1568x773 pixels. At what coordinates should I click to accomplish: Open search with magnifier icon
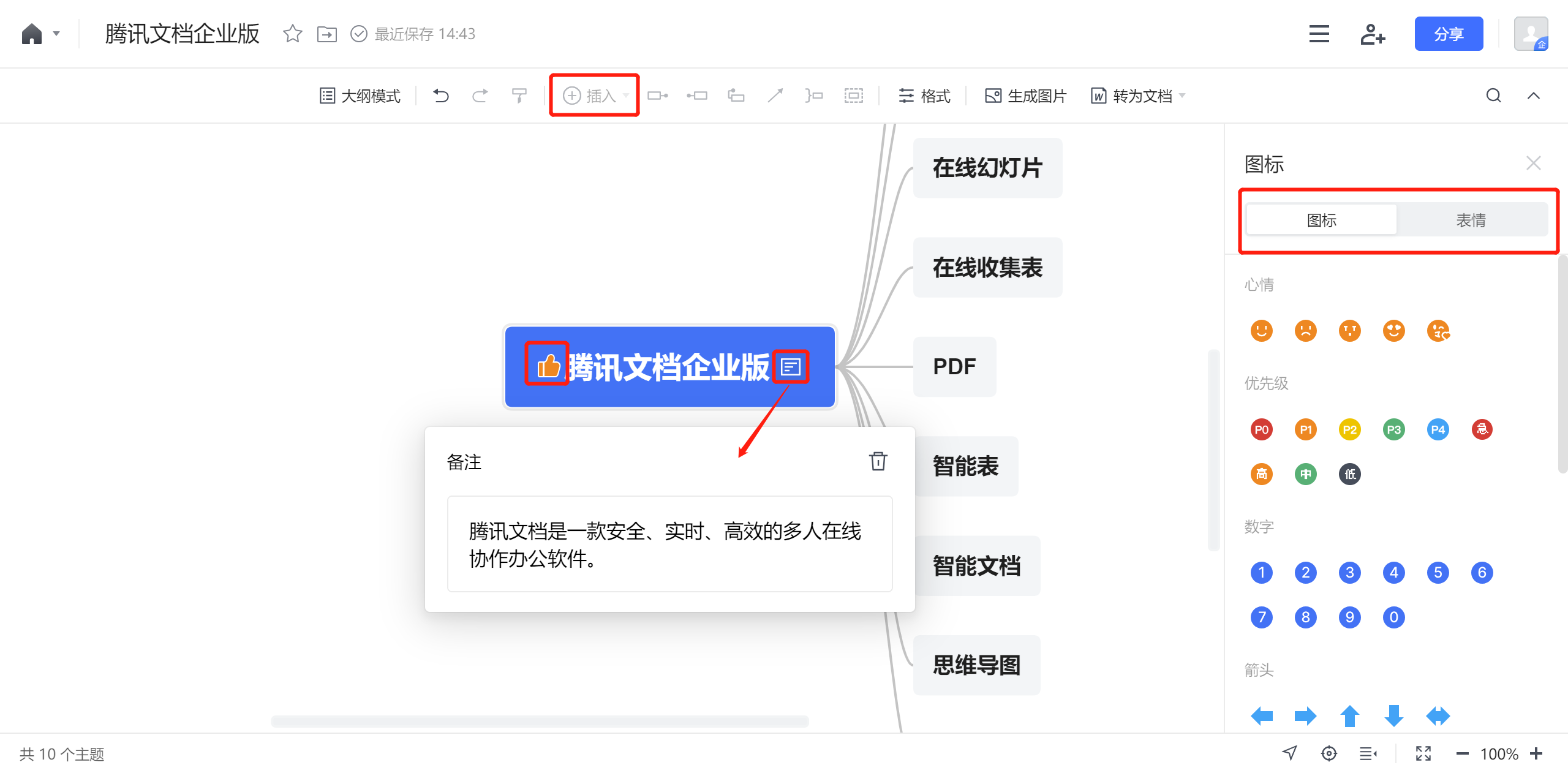[x=1493, y=96]
